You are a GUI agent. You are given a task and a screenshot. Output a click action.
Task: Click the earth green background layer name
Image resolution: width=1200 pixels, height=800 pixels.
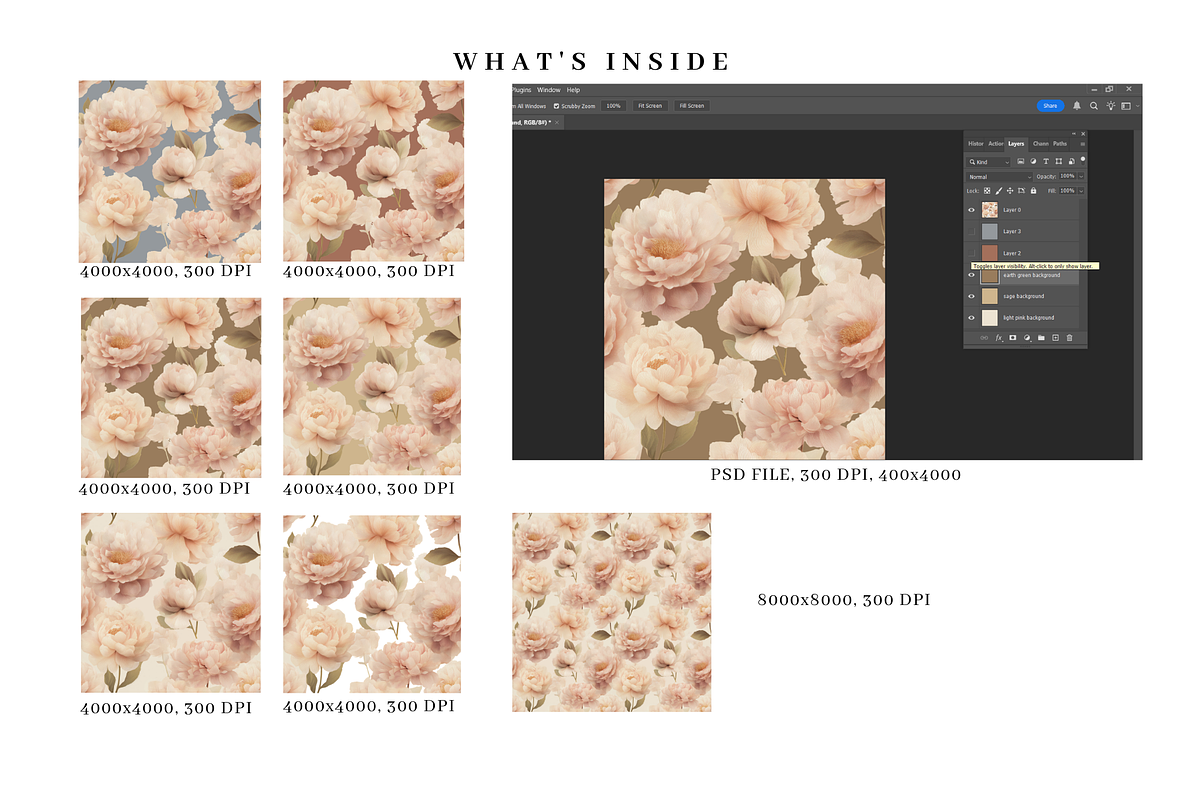click(1031, 275)
